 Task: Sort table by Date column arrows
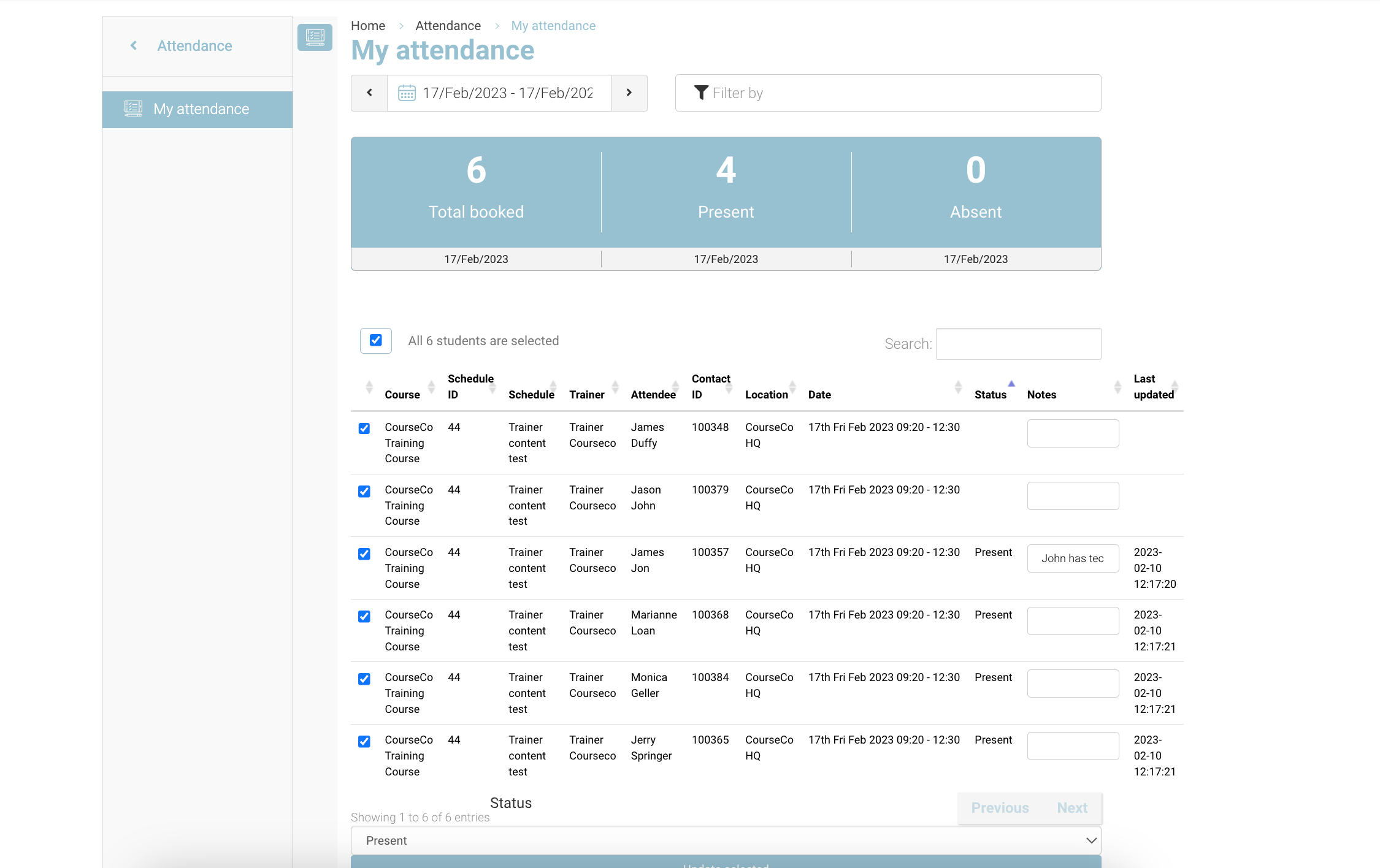click(x=957, y=387)
